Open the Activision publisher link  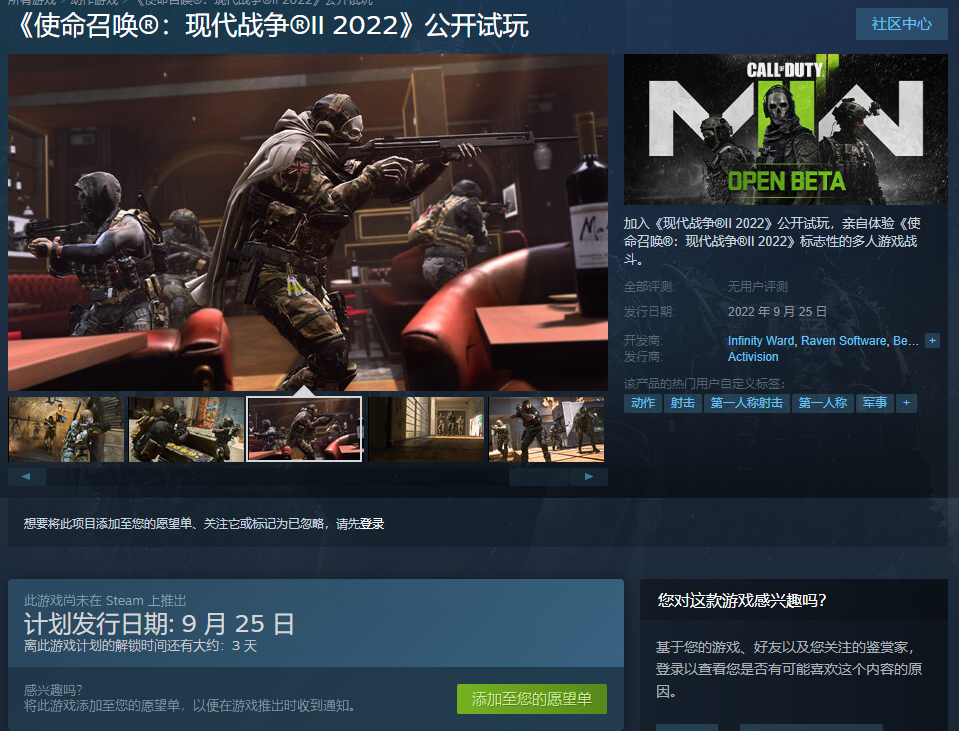point(753,357)
